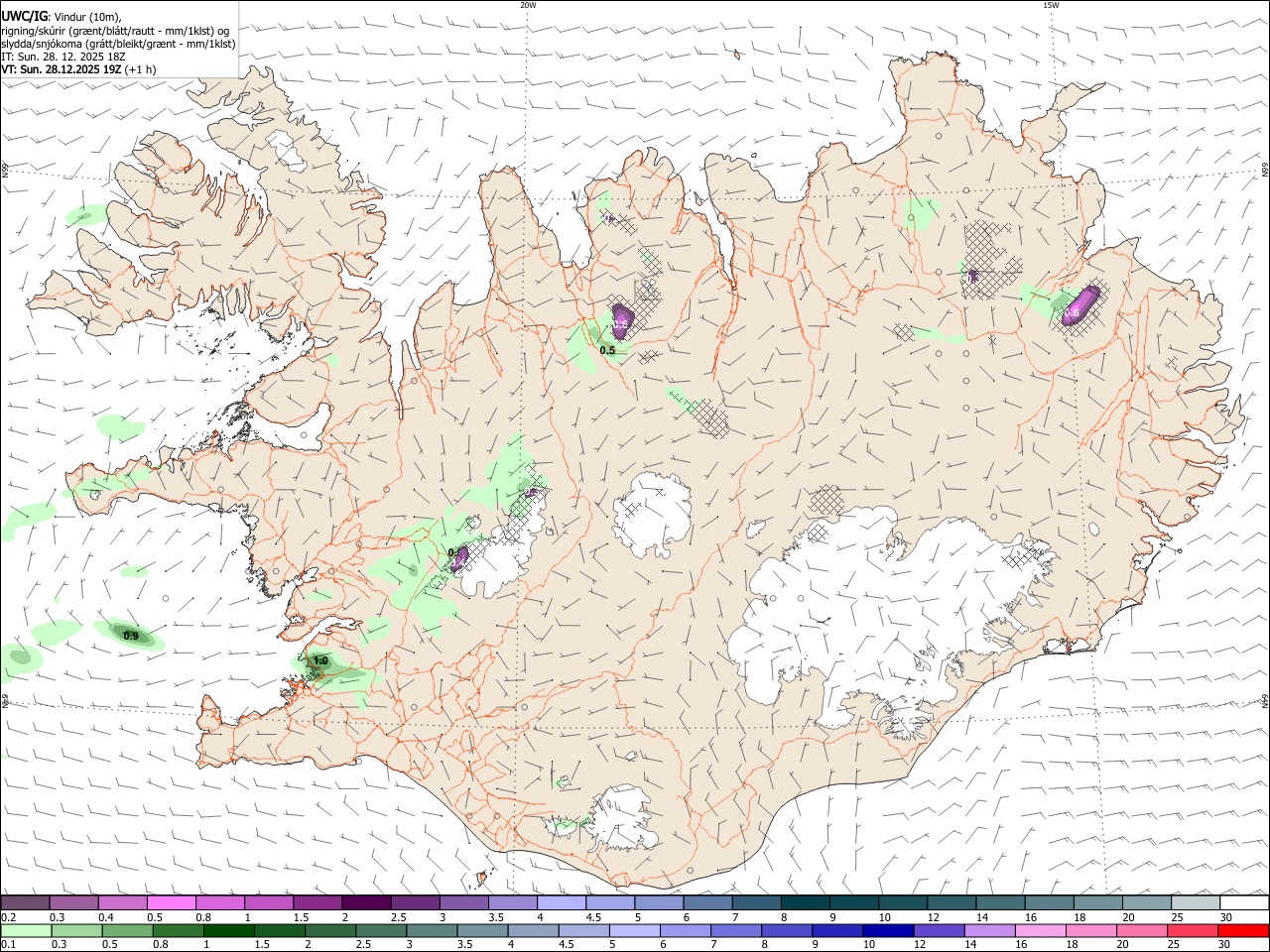Click the 15W longitude label
This screenshot has height=952, width=1270.
click(x=1051, y=5)
